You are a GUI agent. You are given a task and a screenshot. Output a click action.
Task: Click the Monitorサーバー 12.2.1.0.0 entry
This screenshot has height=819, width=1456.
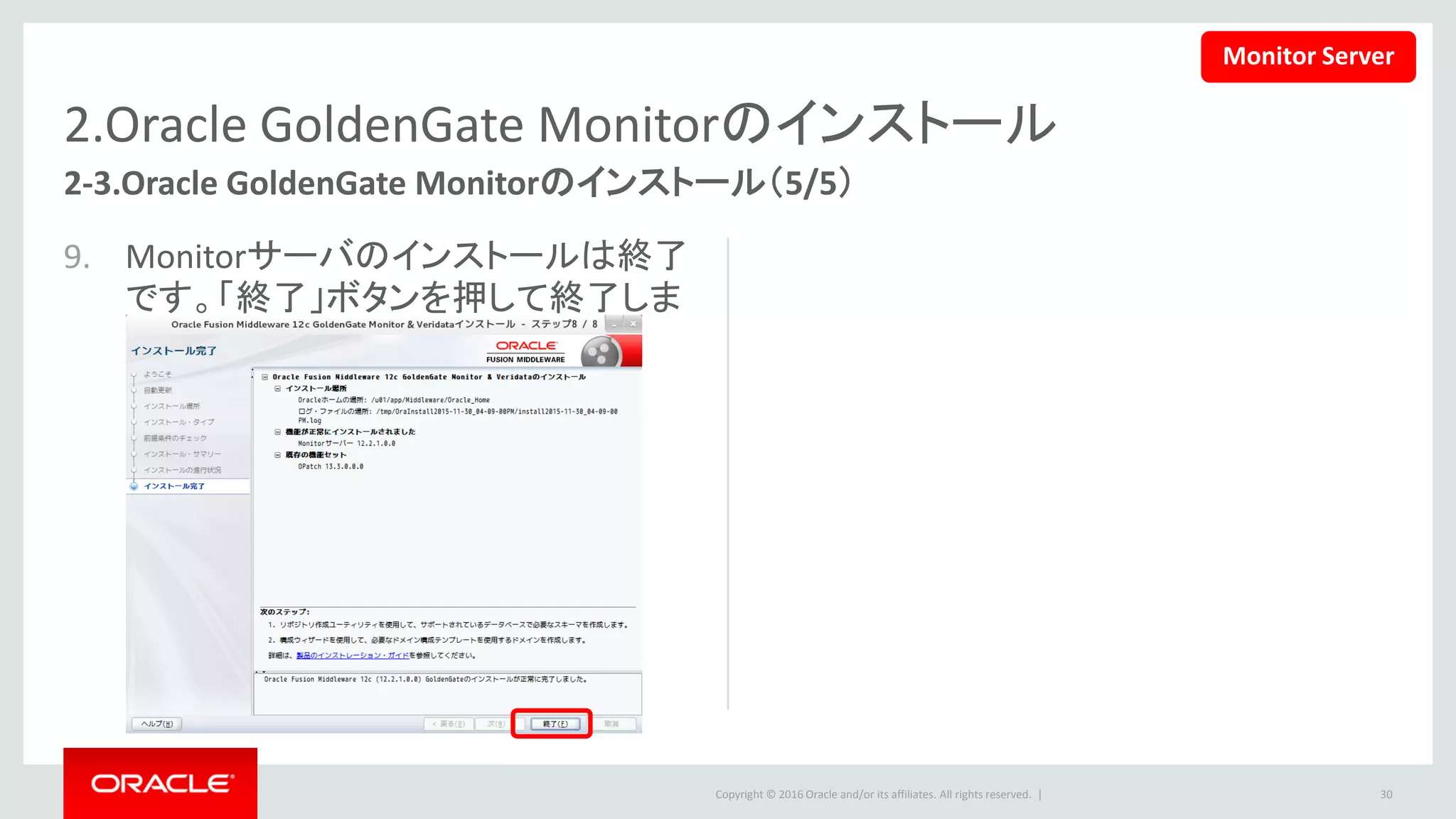click(346, 444)
